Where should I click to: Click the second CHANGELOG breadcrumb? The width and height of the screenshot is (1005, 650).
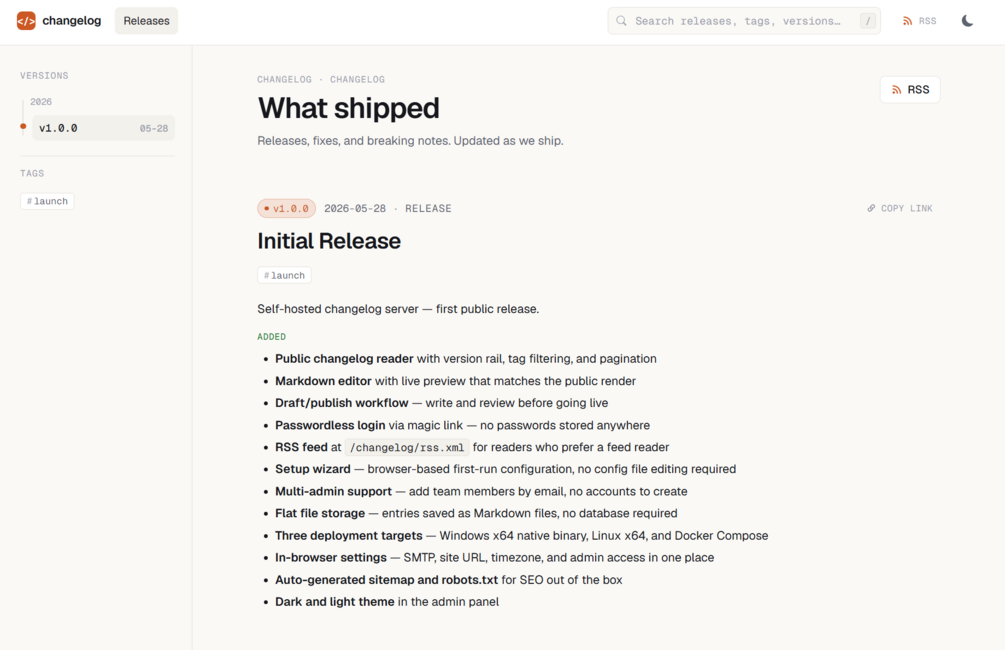point(357,79)
